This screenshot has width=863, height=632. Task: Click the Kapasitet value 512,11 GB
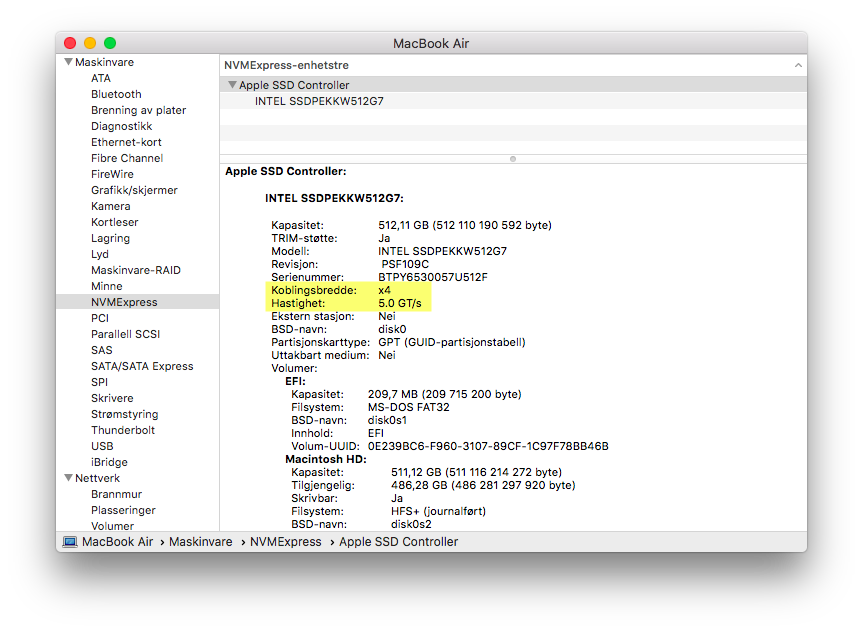coord(465,225)
